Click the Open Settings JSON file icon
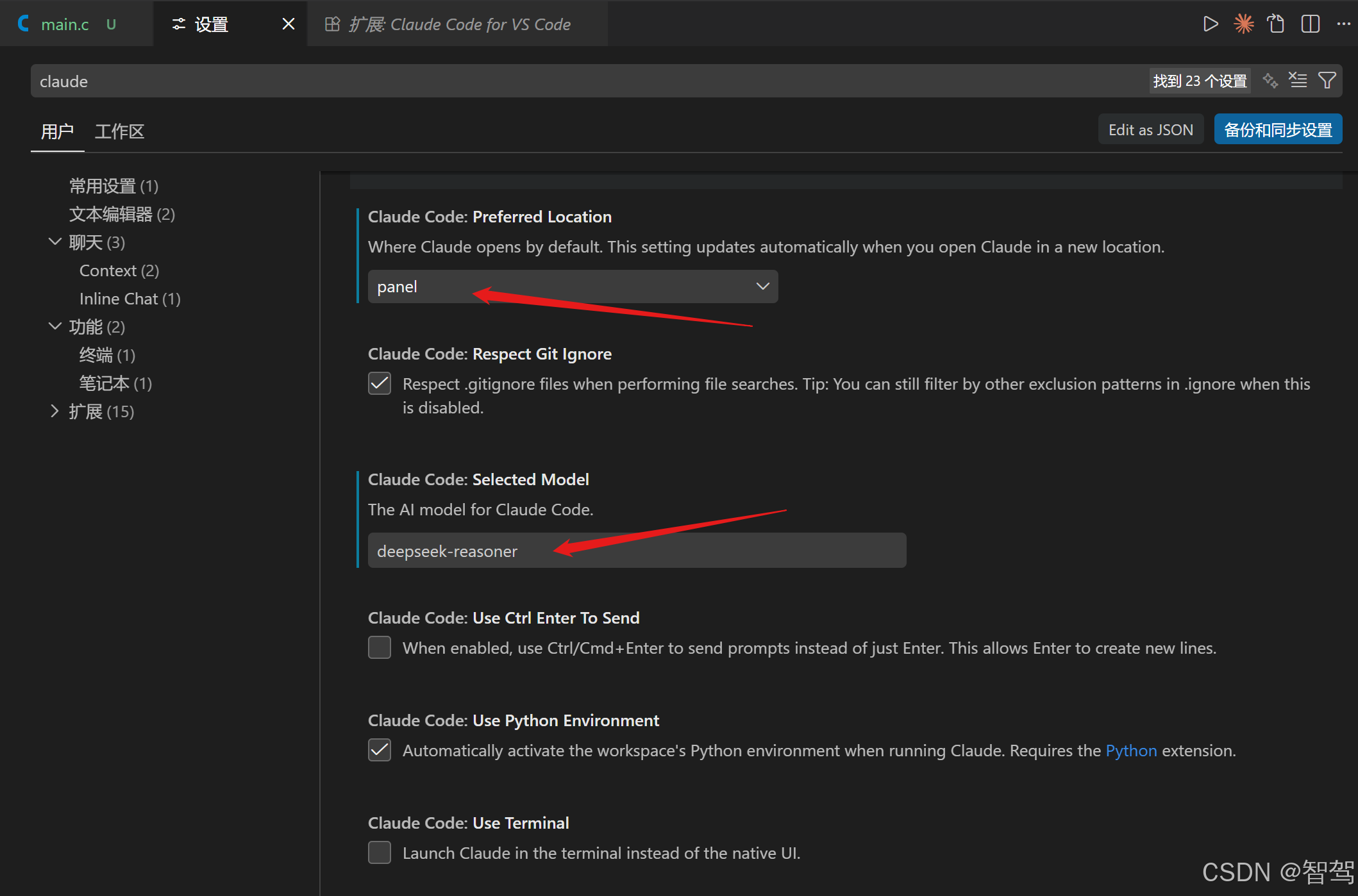The width and height of the screenshot is (1358, 896). coord(1276,24)
